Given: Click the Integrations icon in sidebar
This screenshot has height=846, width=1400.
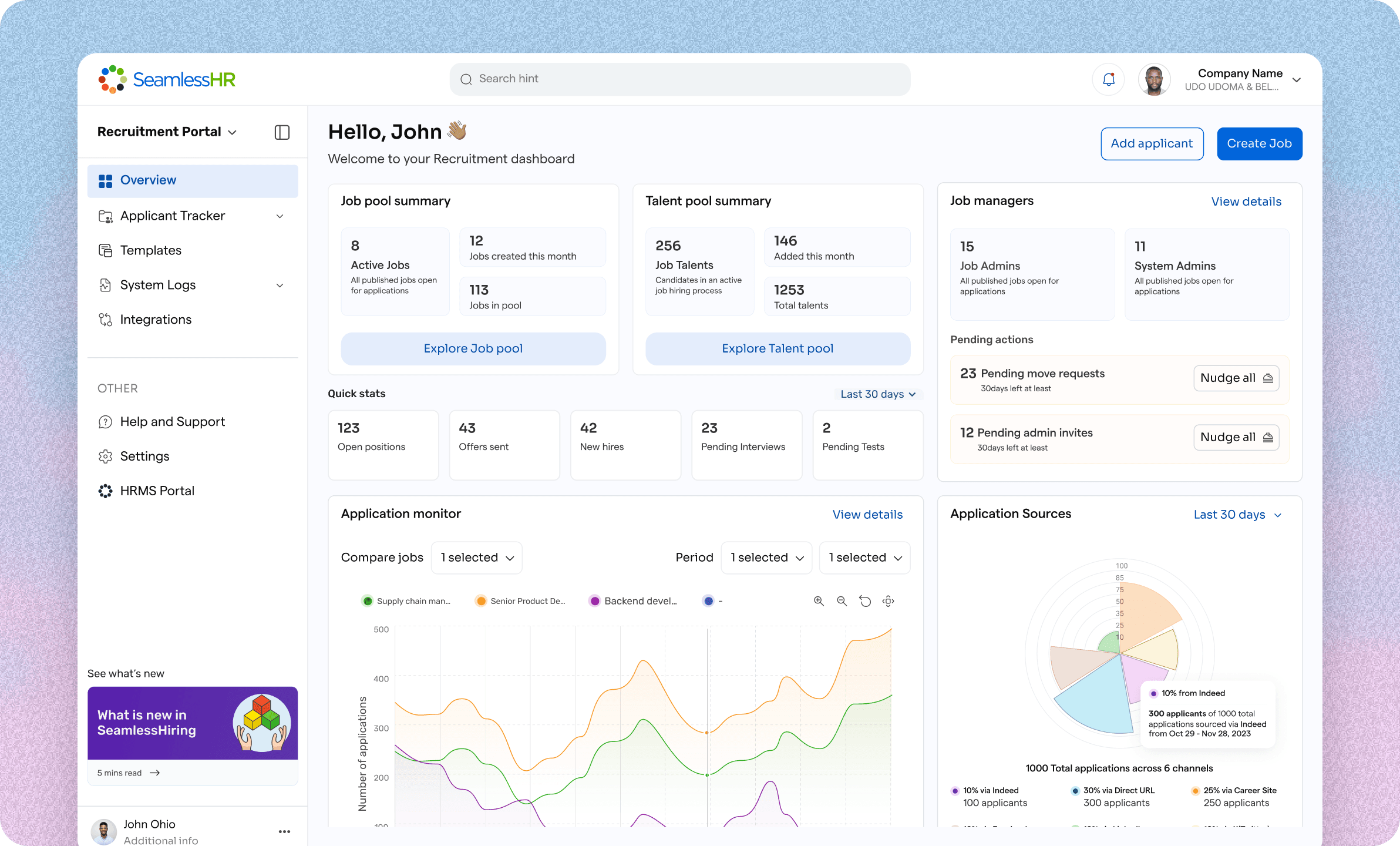Looking at the screenshot, I should click(x=105, y=320).
